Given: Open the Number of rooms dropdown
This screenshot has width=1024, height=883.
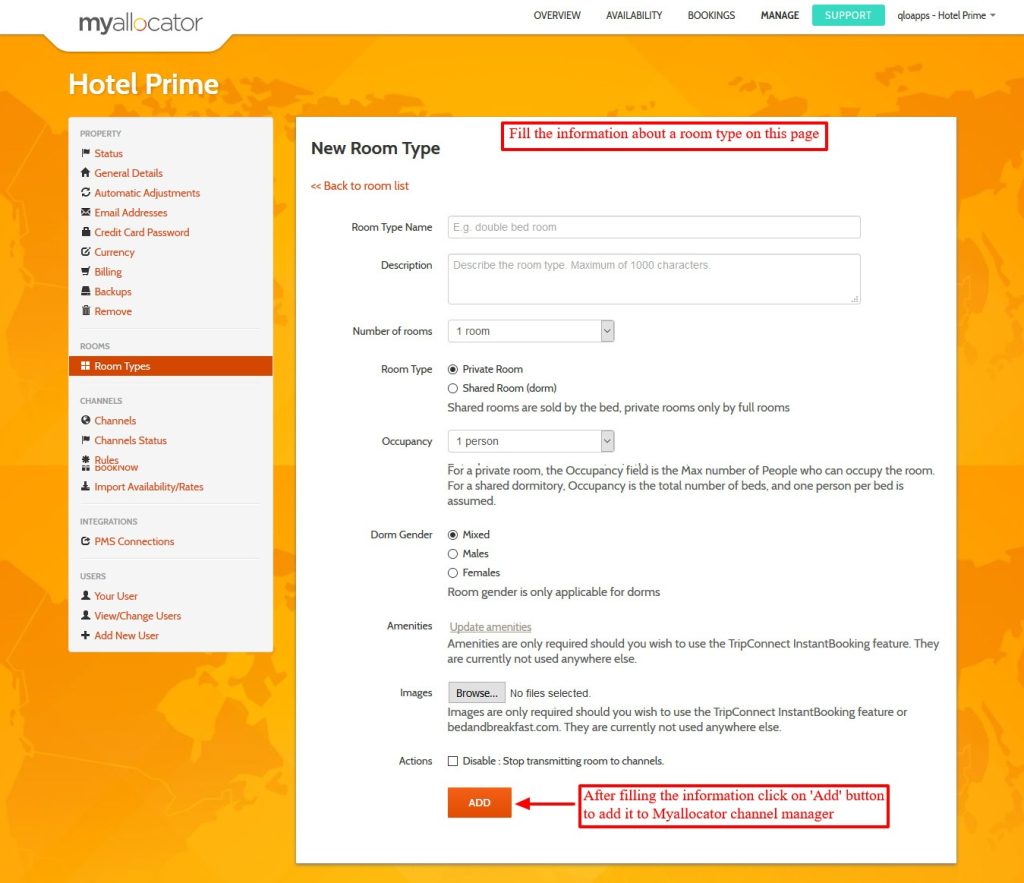Looking at the screenshot, I should pos(531,331).
